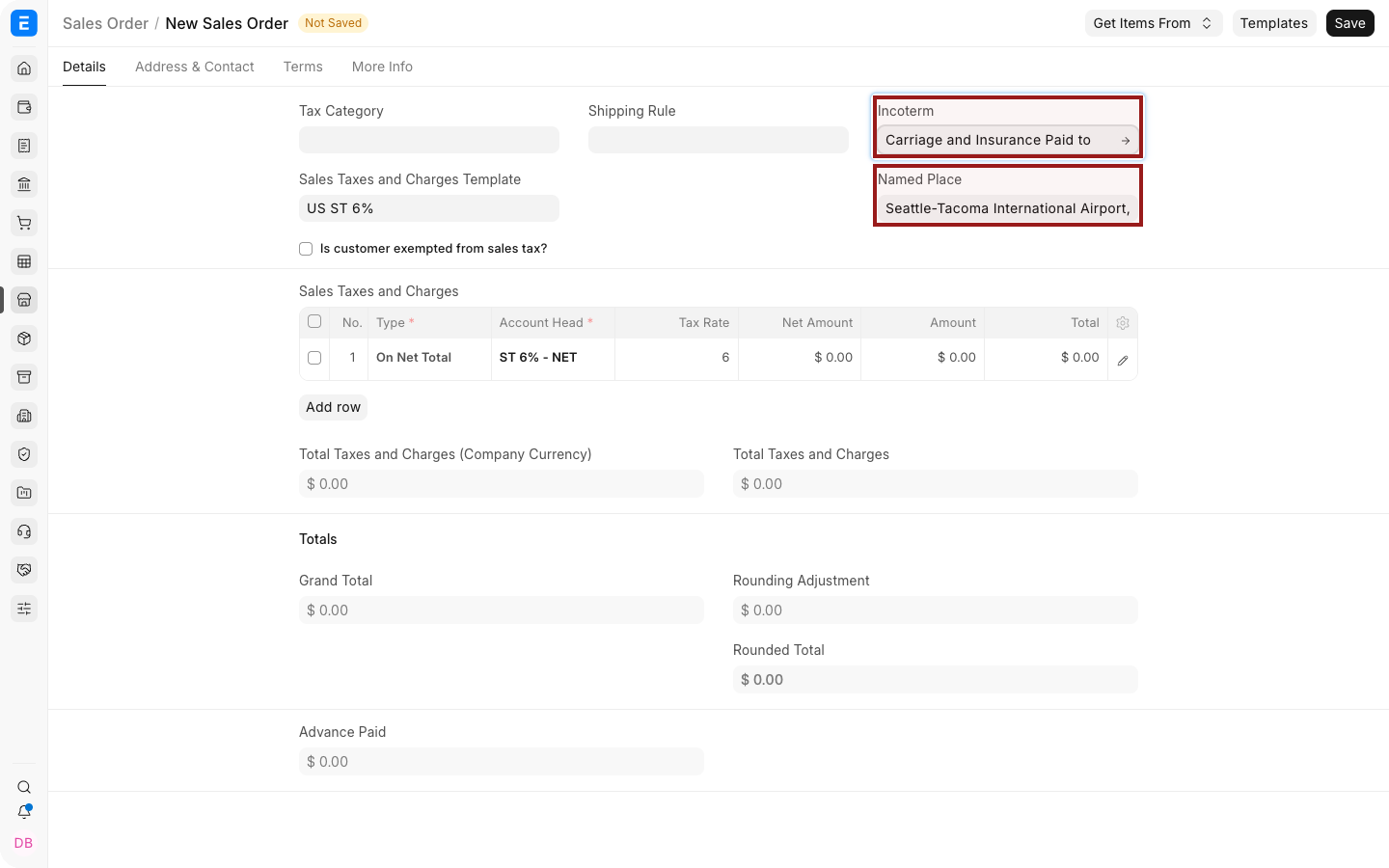Open the receipt document icon in sidebar
This screenshot has width=1389, height=868.
tap(24, 146)
